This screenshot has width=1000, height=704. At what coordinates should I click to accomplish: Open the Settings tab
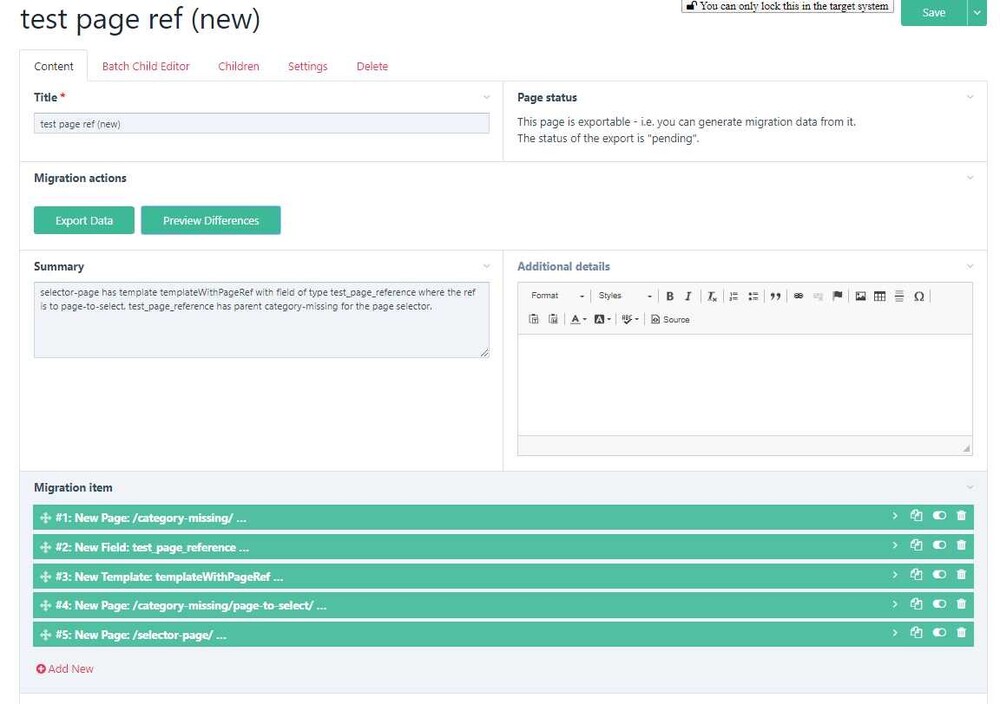click(307, 66)
